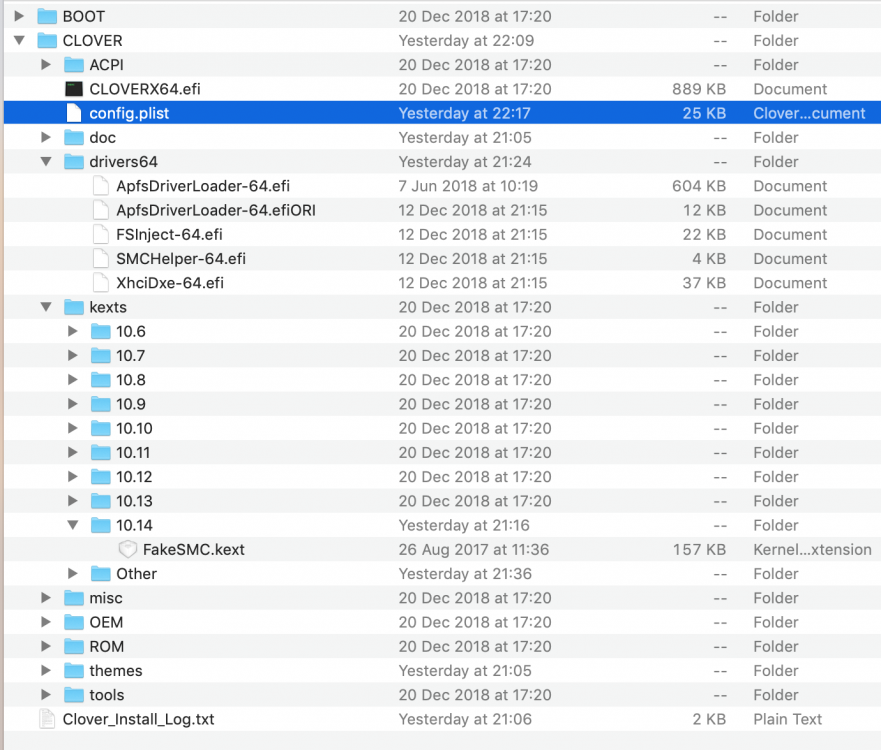Select the SMCHelper-64.efi file name
The width and height of the screenshot is (881, 750).
[181, 258]
